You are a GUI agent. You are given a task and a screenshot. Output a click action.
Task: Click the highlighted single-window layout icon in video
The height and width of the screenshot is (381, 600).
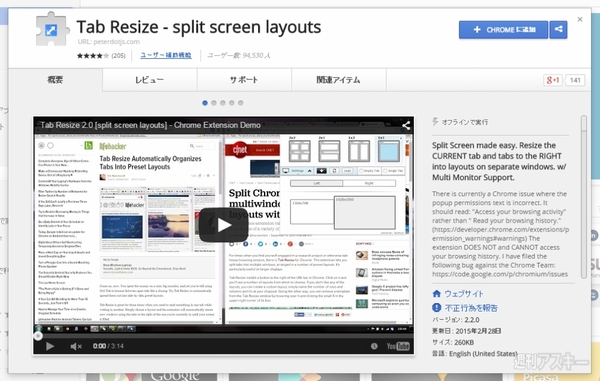point(389,151)
